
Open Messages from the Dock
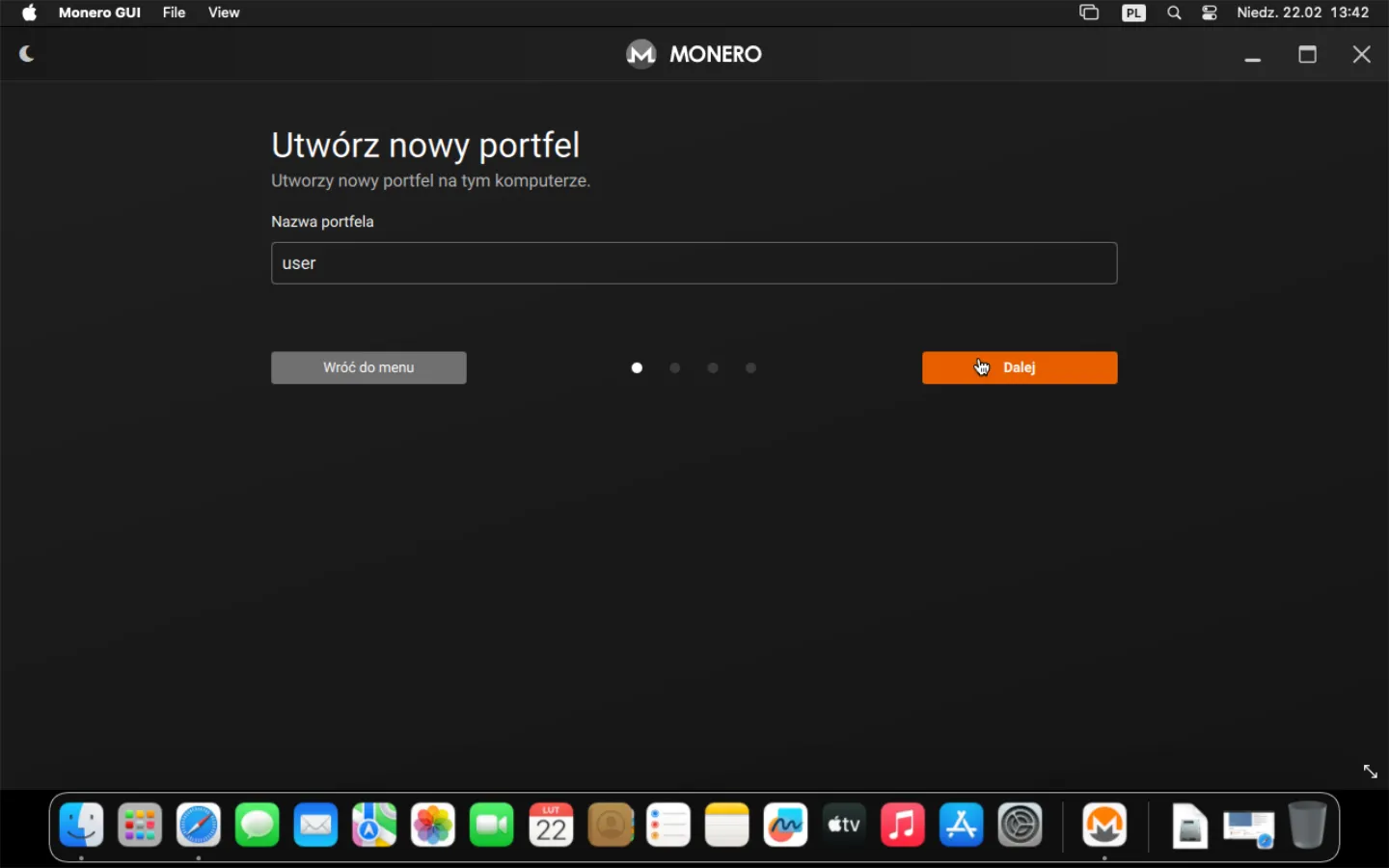(258, 826)
